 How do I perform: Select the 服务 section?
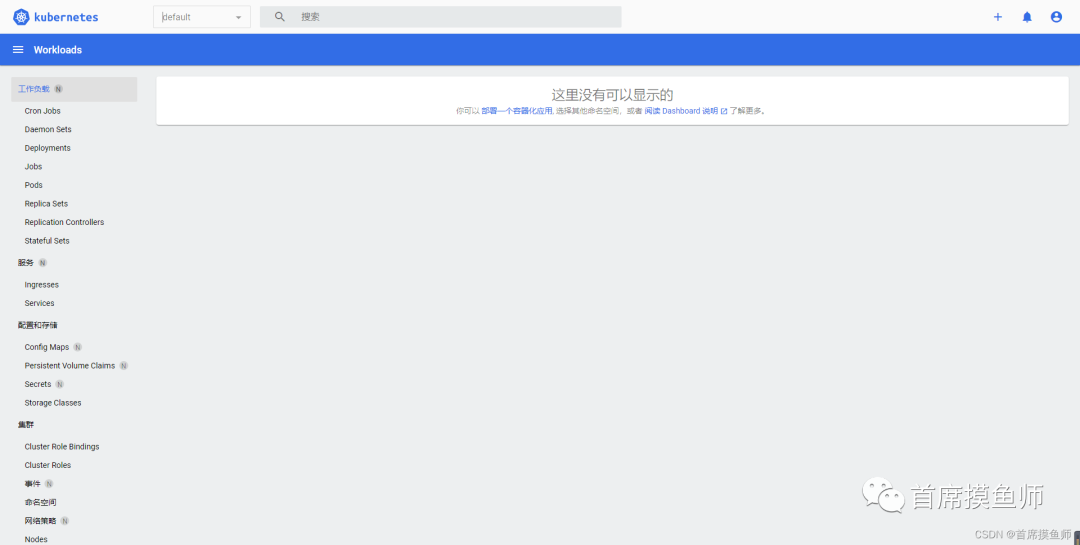(26, 263)
